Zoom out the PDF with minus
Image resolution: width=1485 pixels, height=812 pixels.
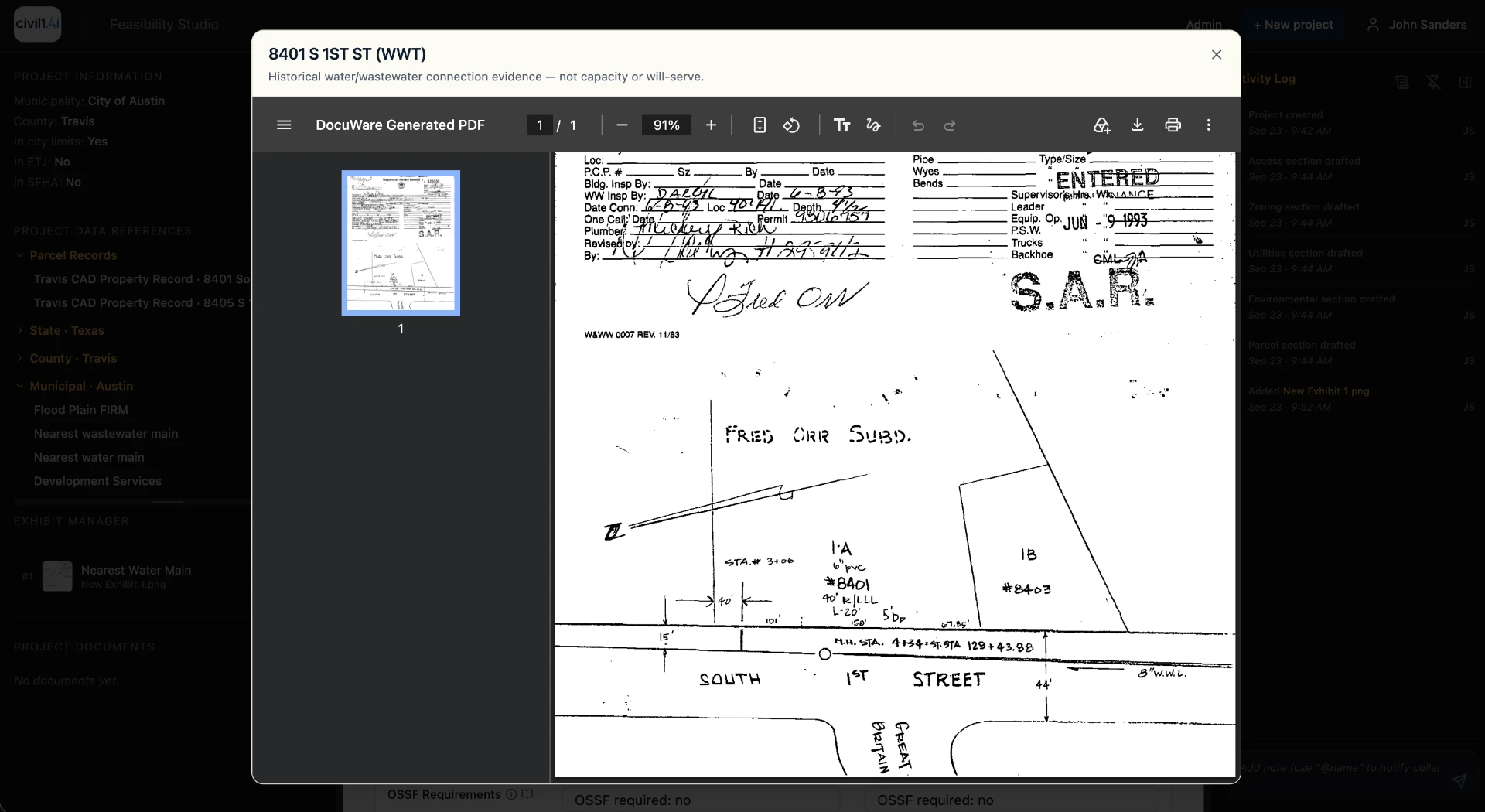pos(622,125)
